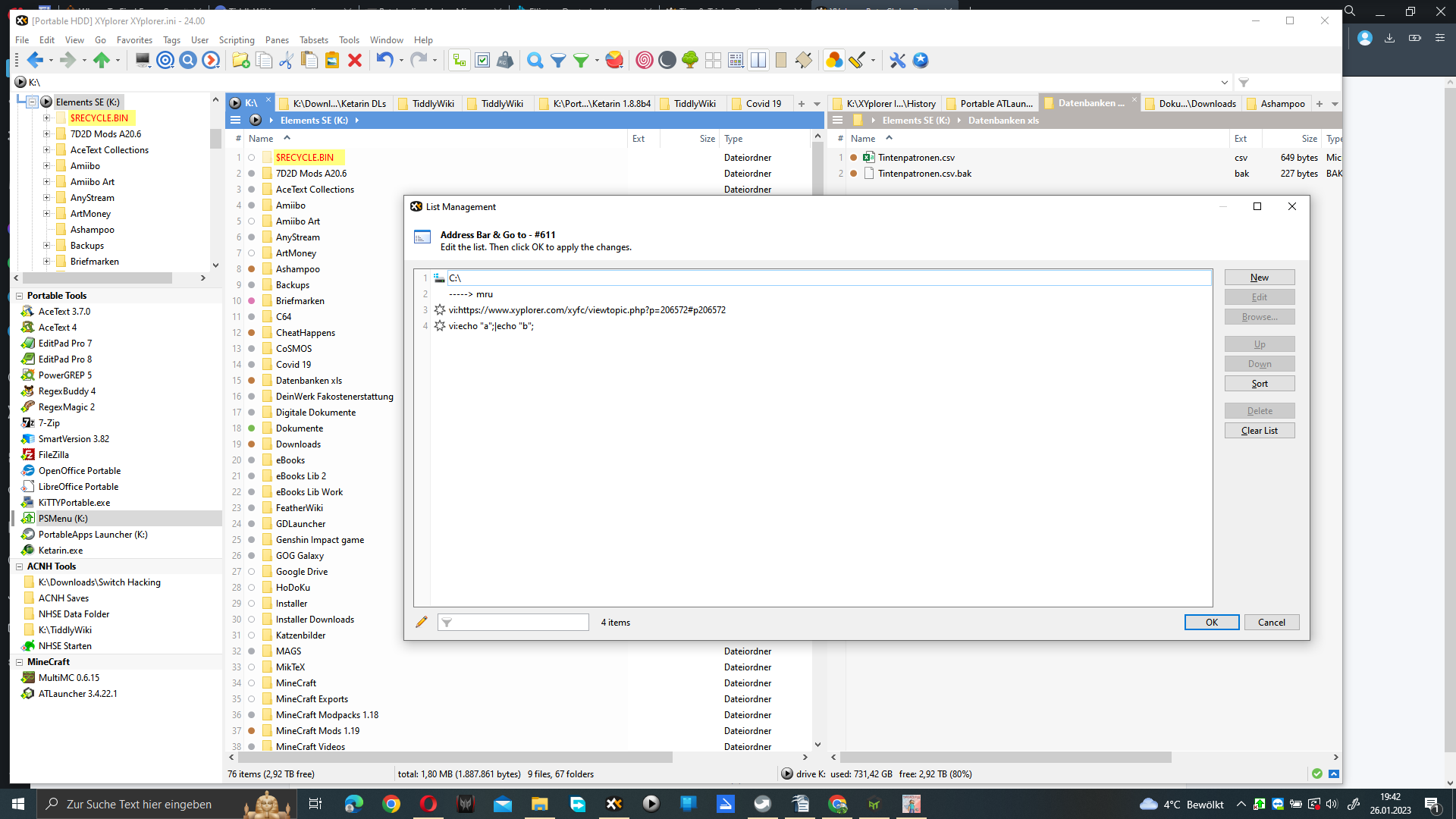This screenshot has width=1456, height=819.
Task: Toggle dark mode moon button
Action: click(x=667, y=61)
